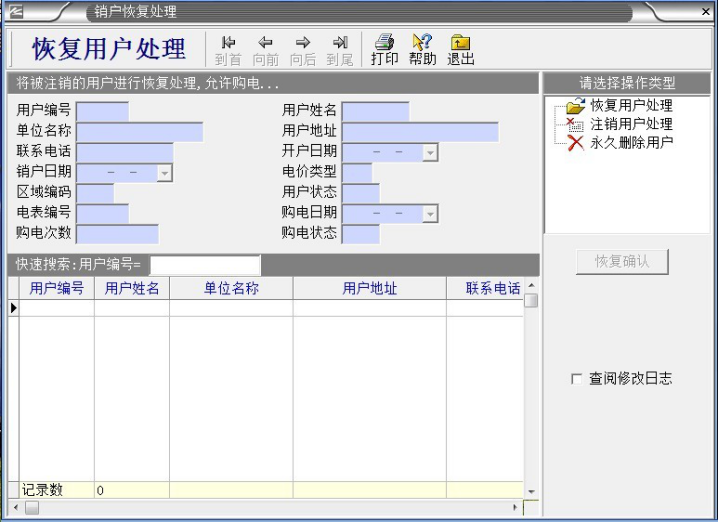Click the 向前 (previous record) arrow icon
Screen dimensions: 719x523
(266, 42)
